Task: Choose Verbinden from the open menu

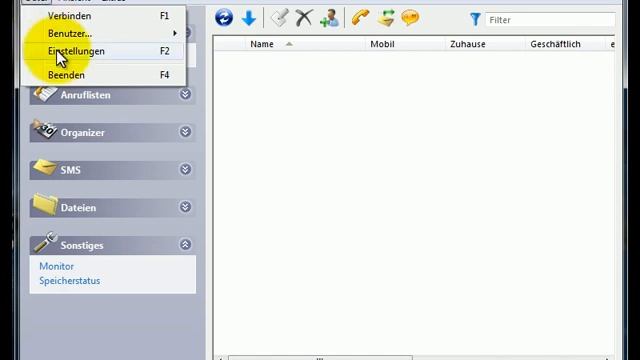Action: tap(104, 16)
